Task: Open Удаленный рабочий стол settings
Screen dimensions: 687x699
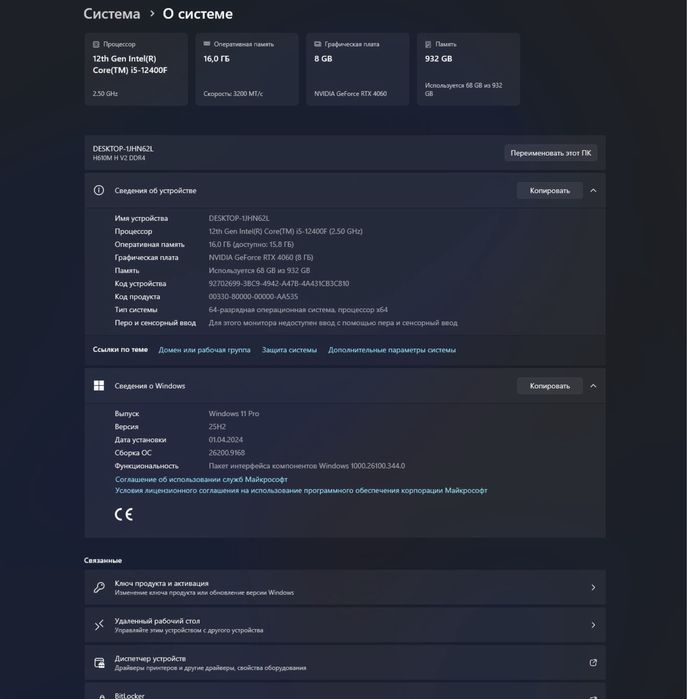Action: (x=345, y=625)
